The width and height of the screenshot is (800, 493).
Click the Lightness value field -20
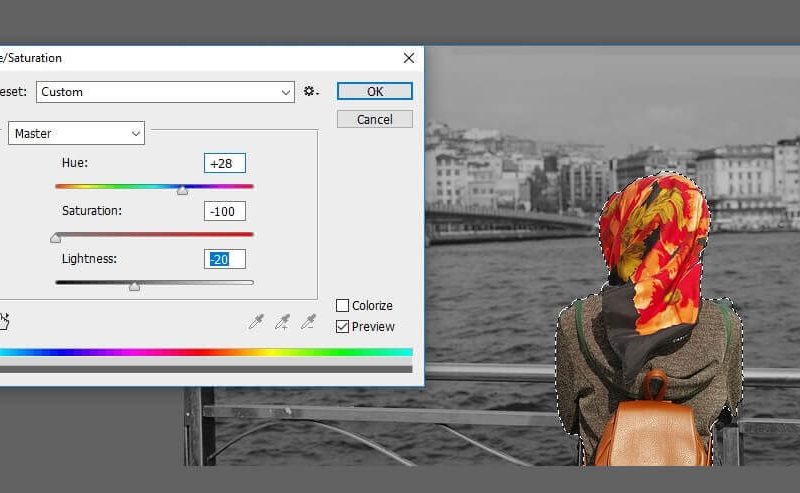tap(224, 259)
